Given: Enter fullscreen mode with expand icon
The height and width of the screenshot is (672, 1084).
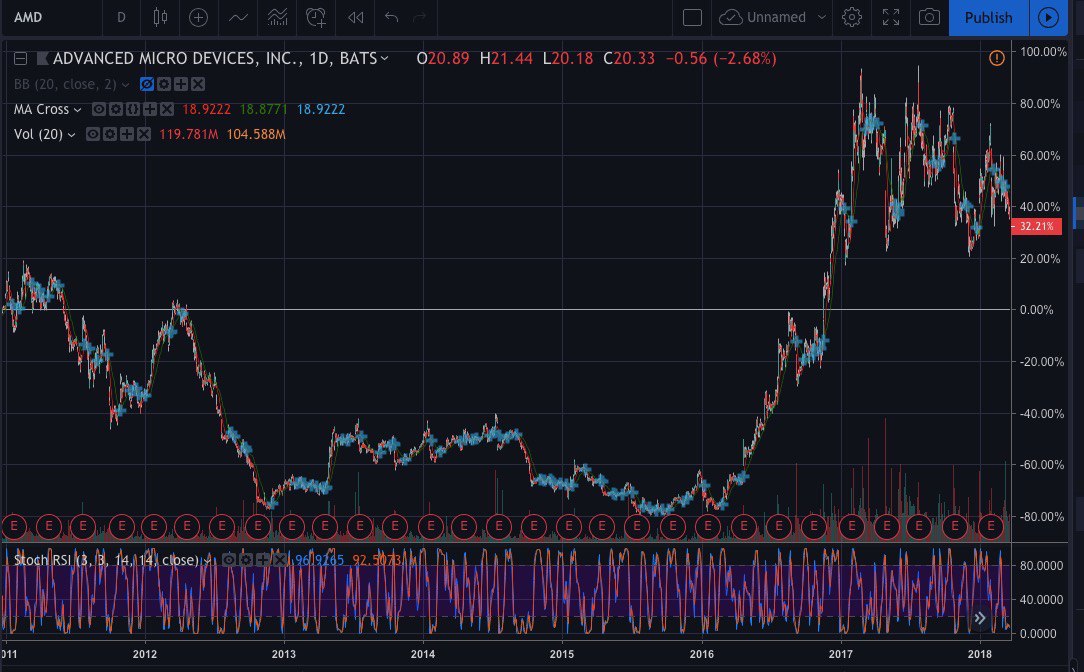Looking at the screenshot, I should pos(890,17).
